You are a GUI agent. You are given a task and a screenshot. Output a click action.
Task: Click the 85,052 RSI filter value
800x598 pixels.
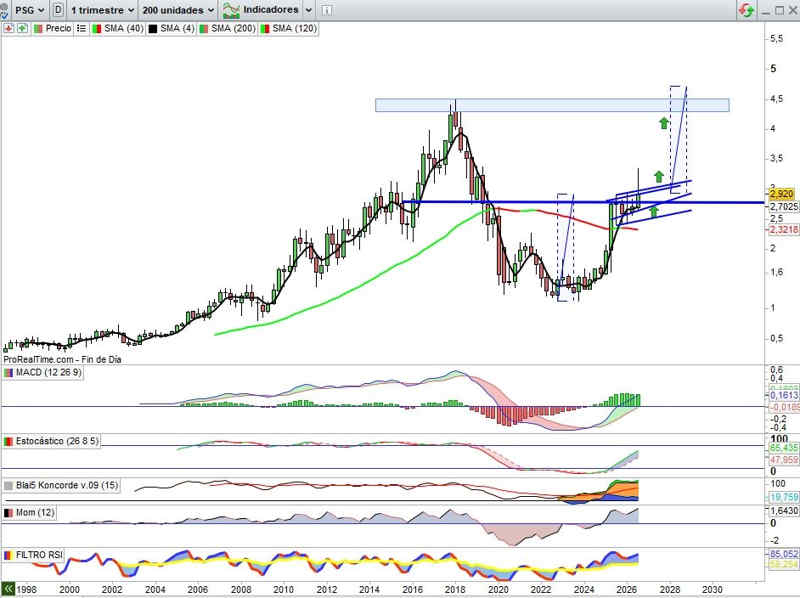pos(784,554)
